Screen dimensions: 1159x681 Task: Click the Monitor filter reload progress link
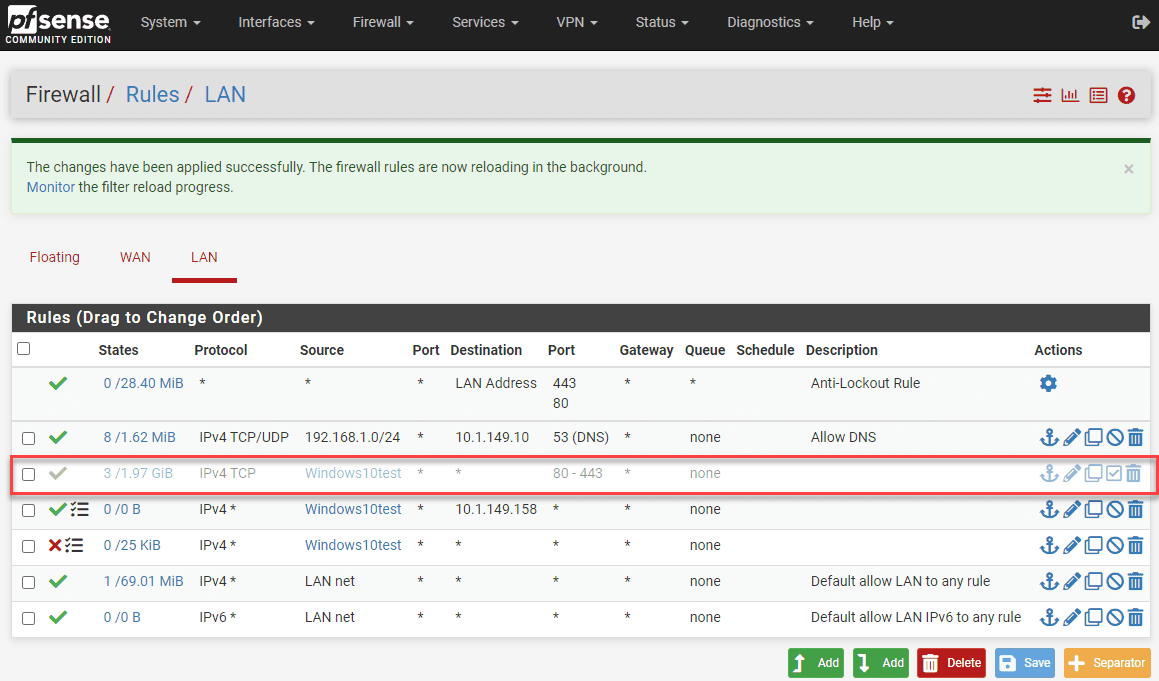coord(50,186)
